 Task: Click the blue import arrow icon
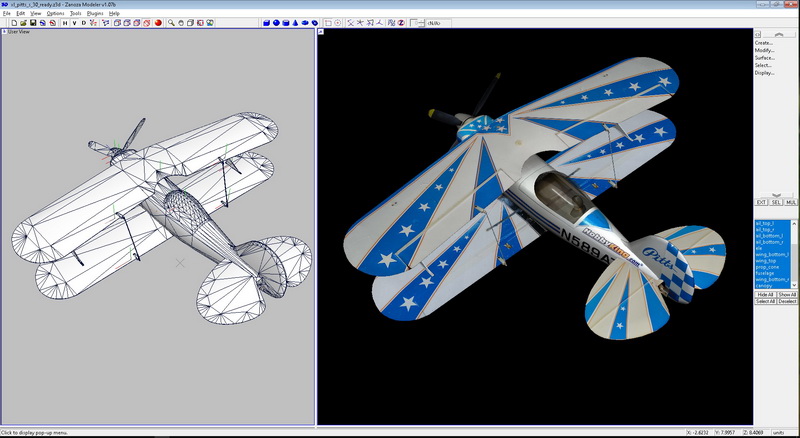43,23
